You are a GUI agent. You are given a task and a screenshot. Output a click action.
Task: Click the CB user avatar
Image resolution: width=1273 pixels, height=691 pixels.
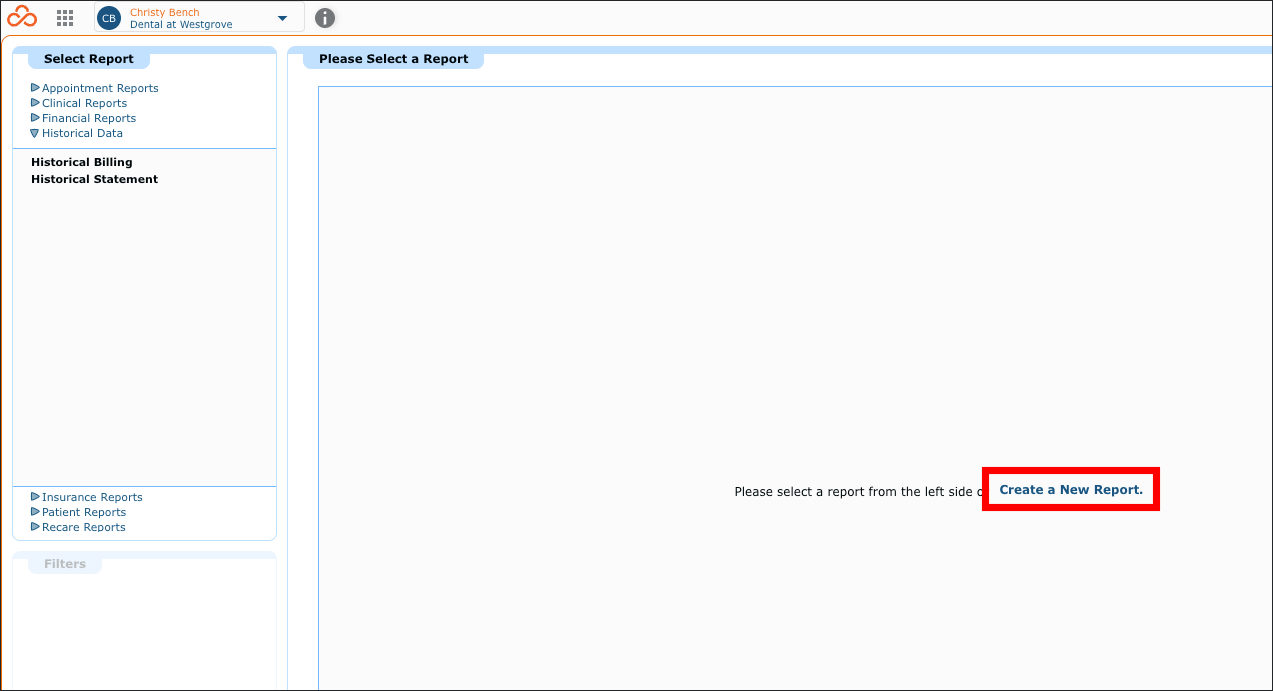click(109, 18)
